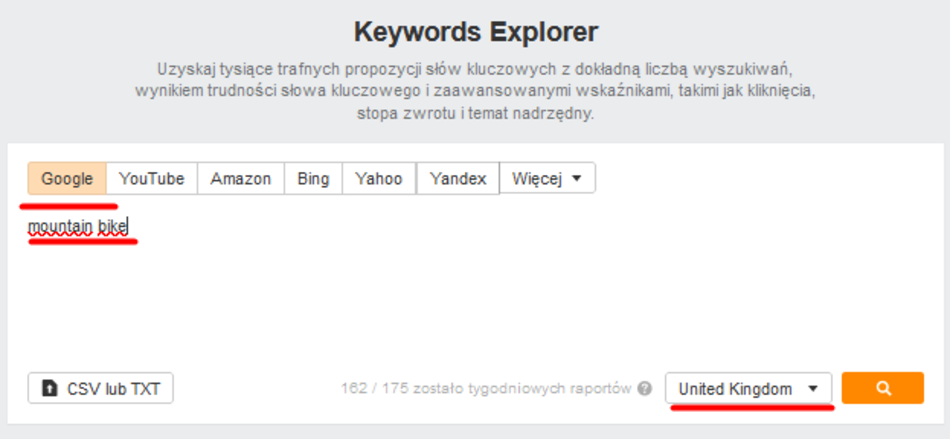Click the arrow next to Więcej
Screen dimensions: 950x439
coord(576,180)
